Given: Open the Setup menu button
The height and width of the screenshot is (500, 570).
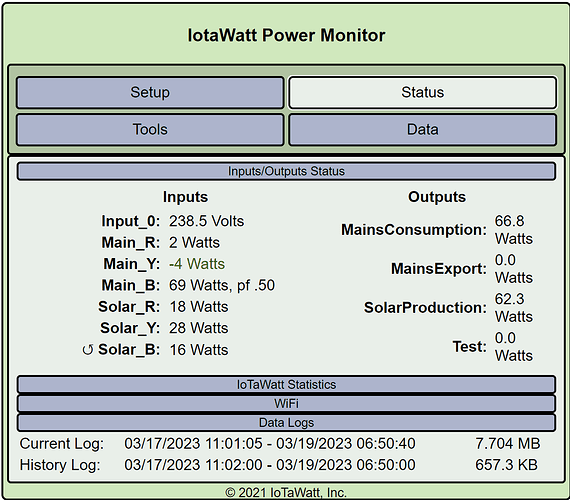Looking at the screenshot, I should 150,92.
